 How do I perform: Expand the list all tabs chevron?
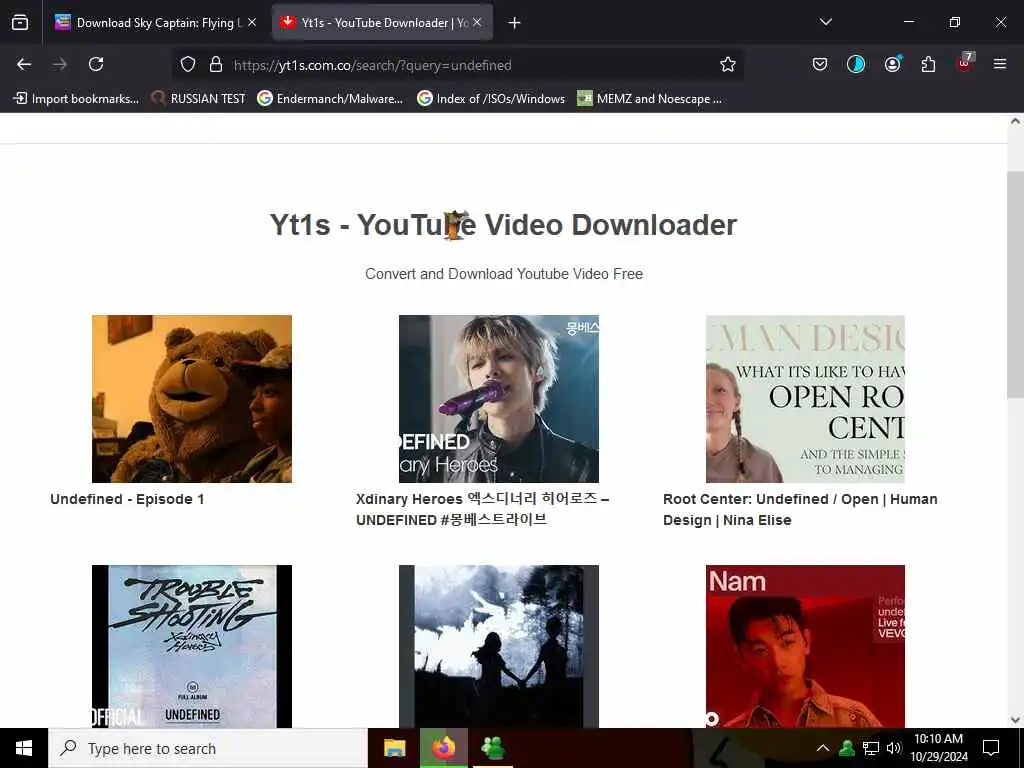tap(825, 22)
